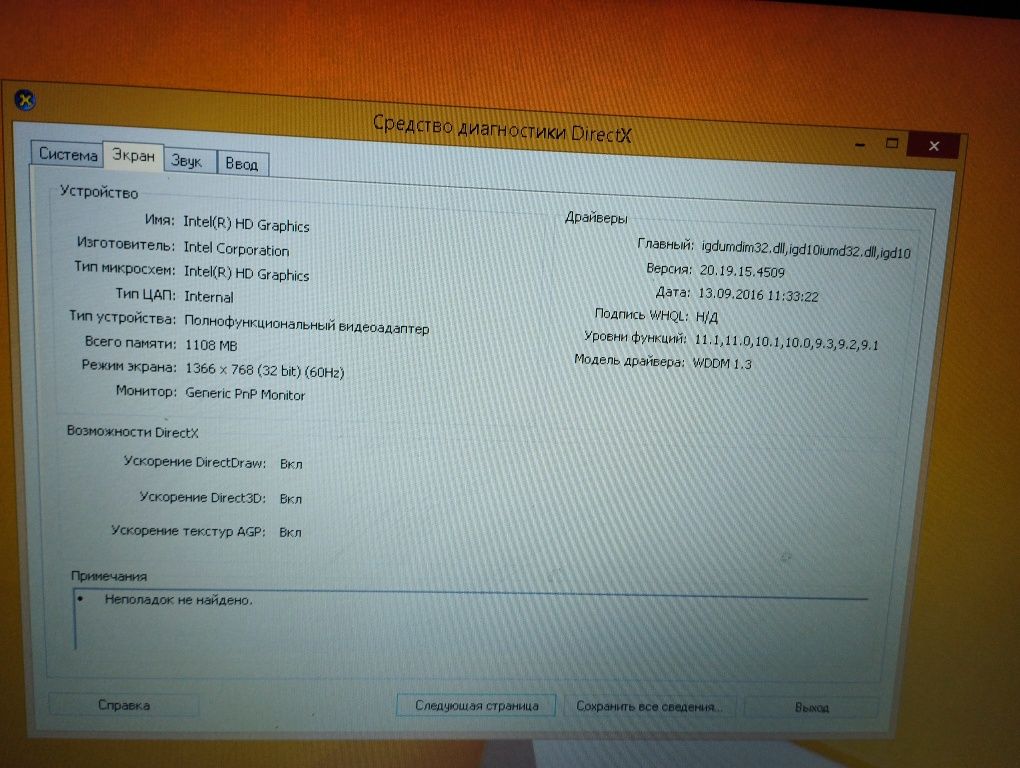Click the 'Версия:' field label

[668, 268]
